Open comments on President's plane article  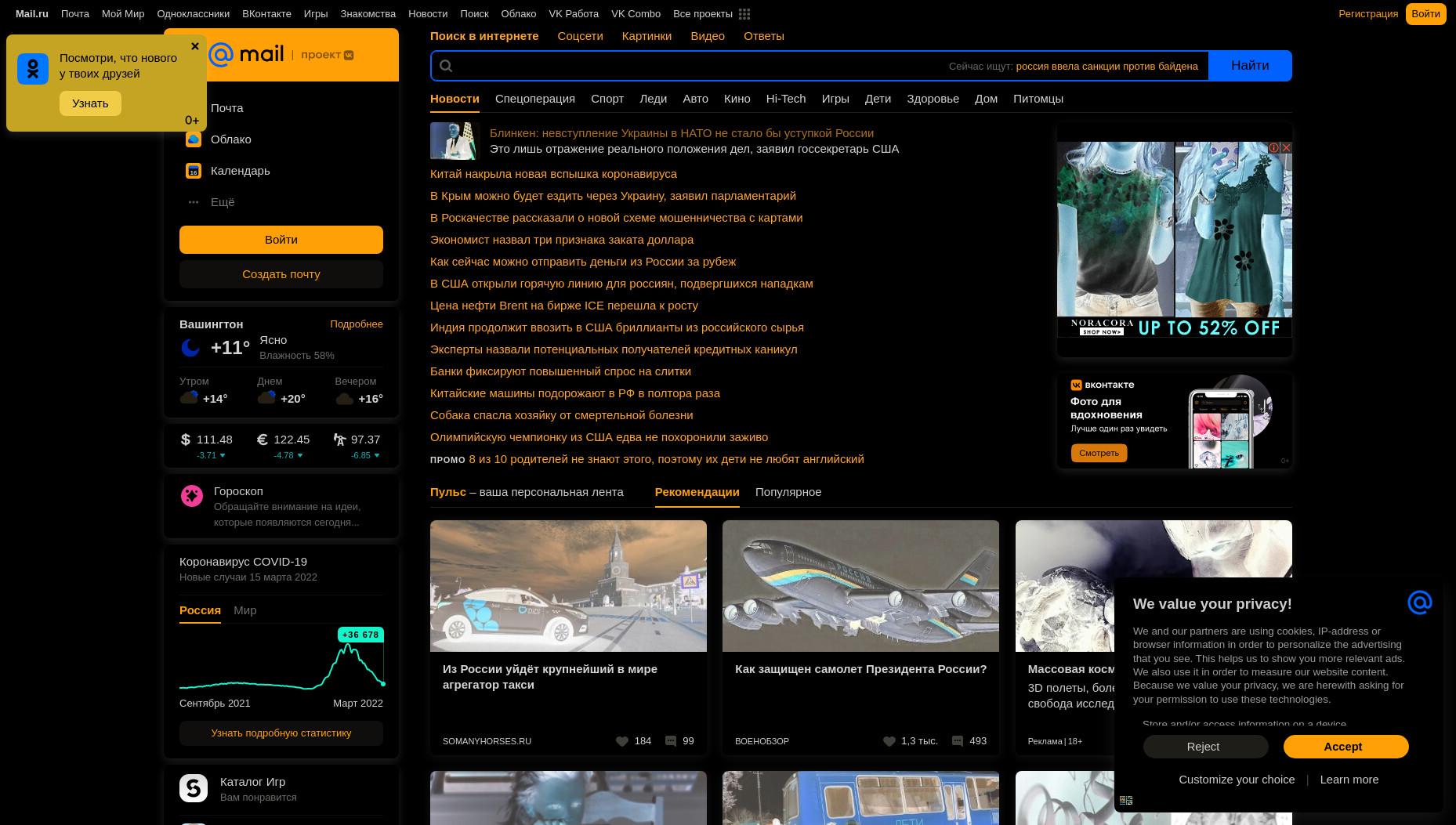pyautogui.click(x=958, y=741)
